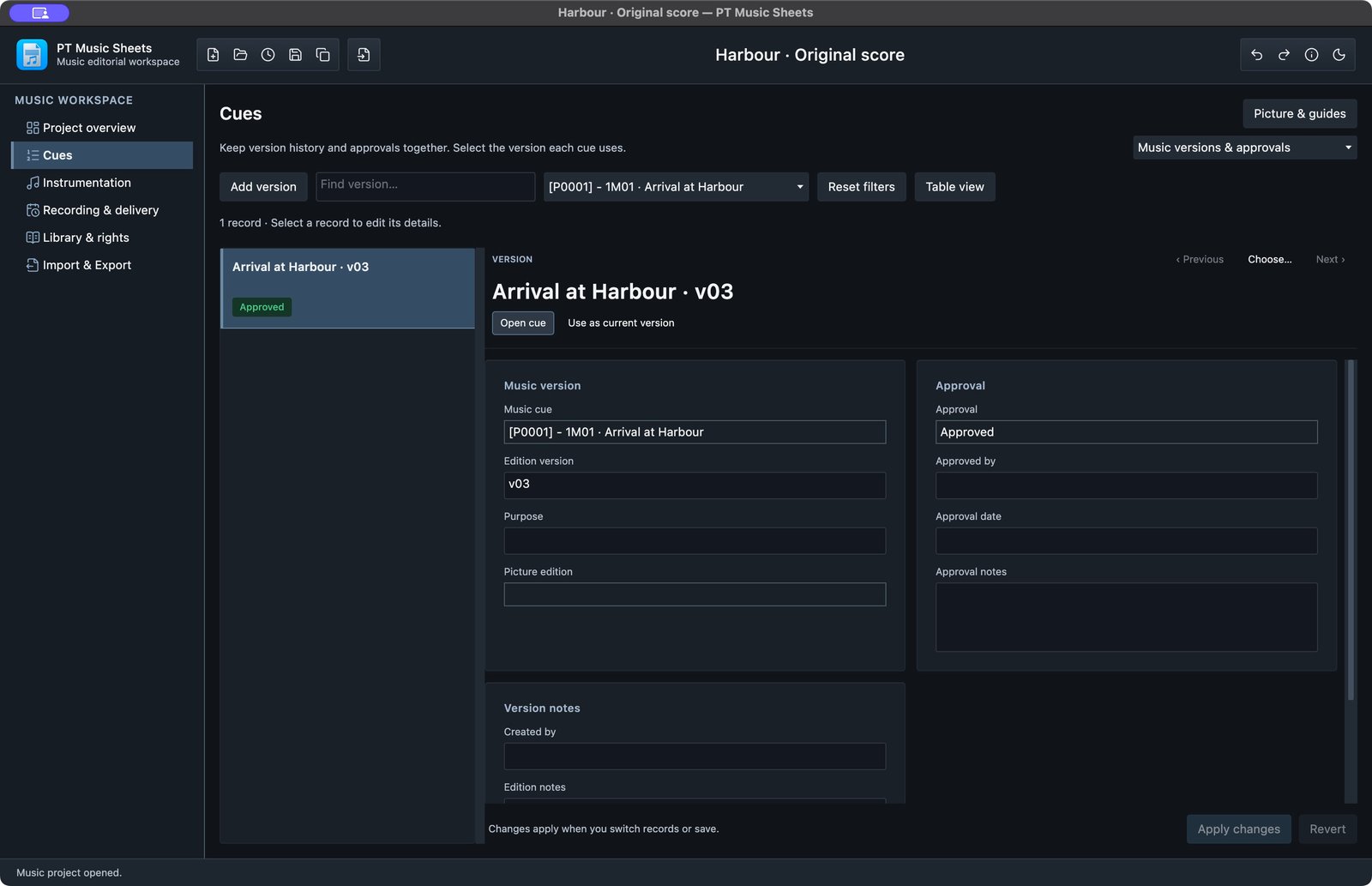Click the Open cue button
This screenshot has width=1372, height=886.
(x=523, y=323)
